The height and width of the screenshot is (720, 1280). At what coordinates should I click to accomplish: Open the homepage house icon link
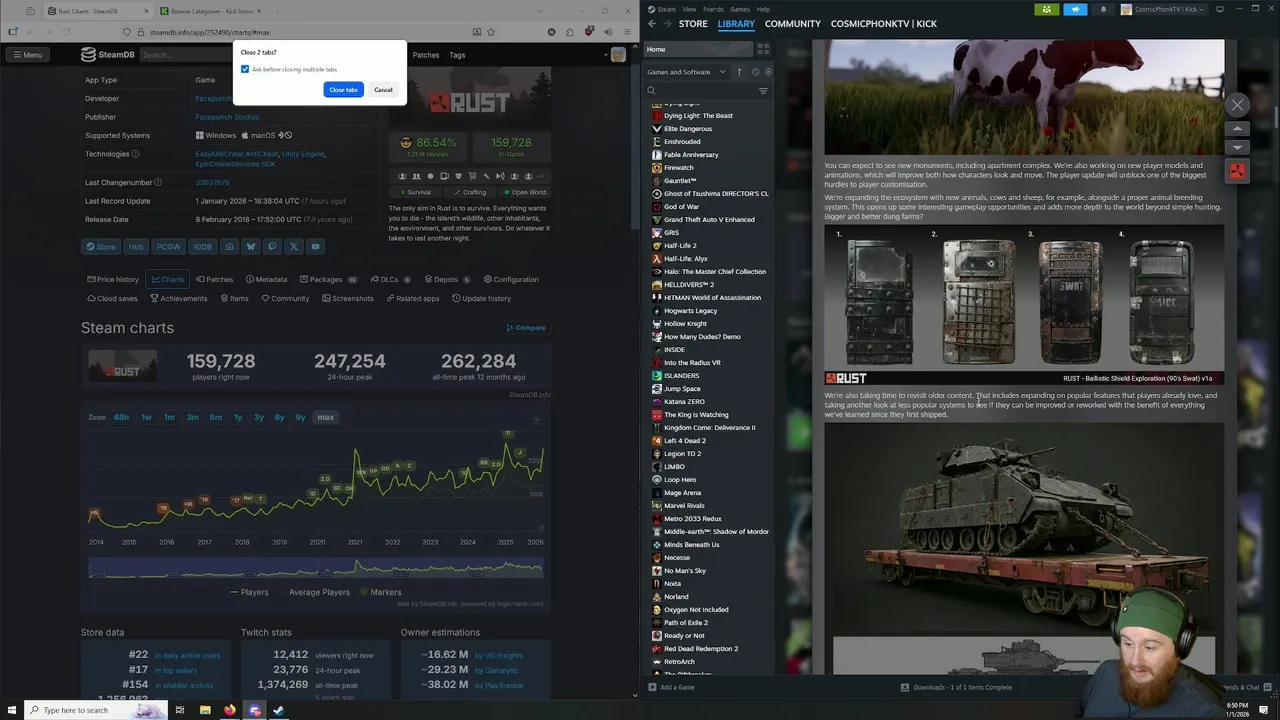pyautogui.click(x=229, y=246)
